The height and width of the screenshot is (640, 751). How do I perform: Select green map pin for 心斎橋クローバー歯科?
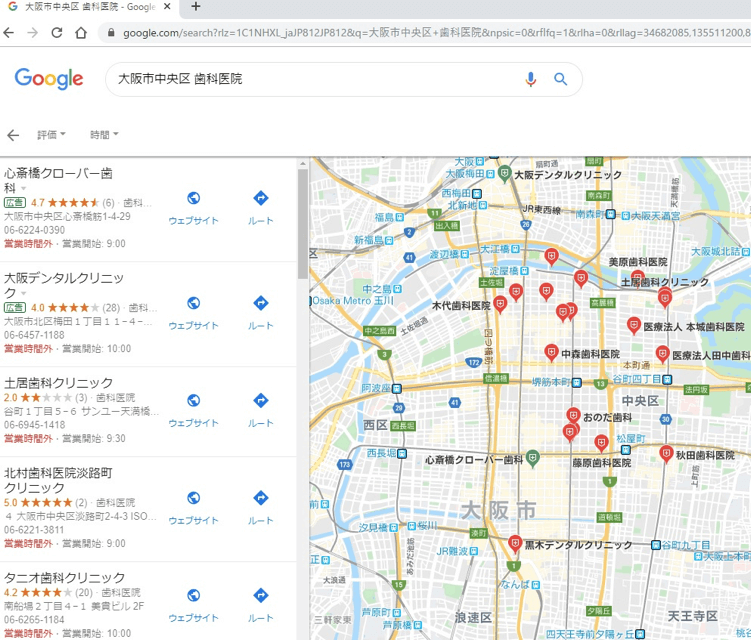pos(532,458)
